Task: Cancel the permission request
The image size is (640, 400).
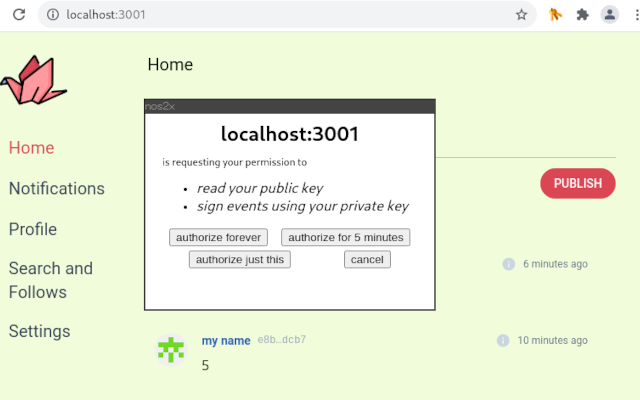Action: pyautogui.click(x=367, y=259)
